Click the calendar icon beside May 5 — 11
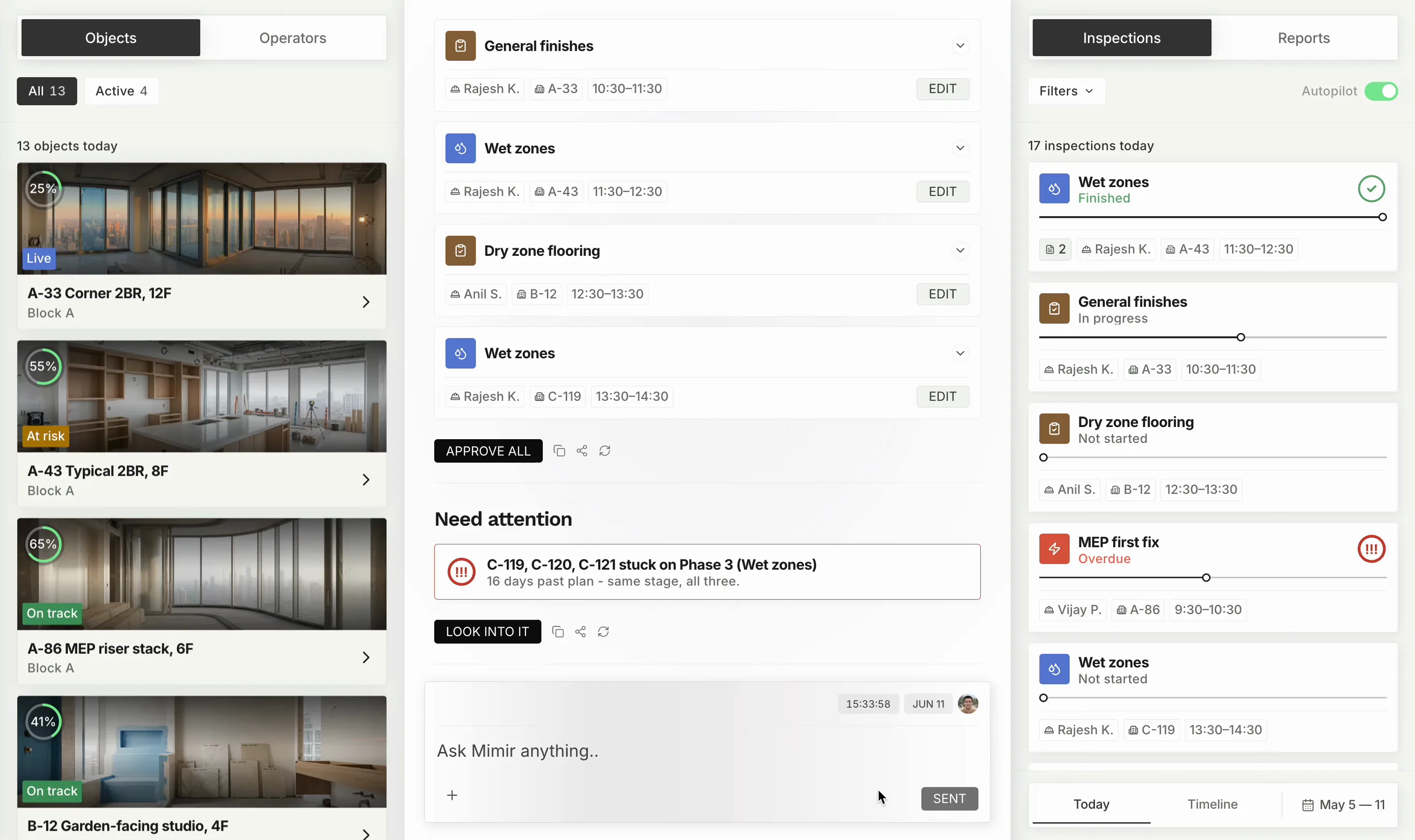Screen dimensions: 1415x840 [1307, 805]
